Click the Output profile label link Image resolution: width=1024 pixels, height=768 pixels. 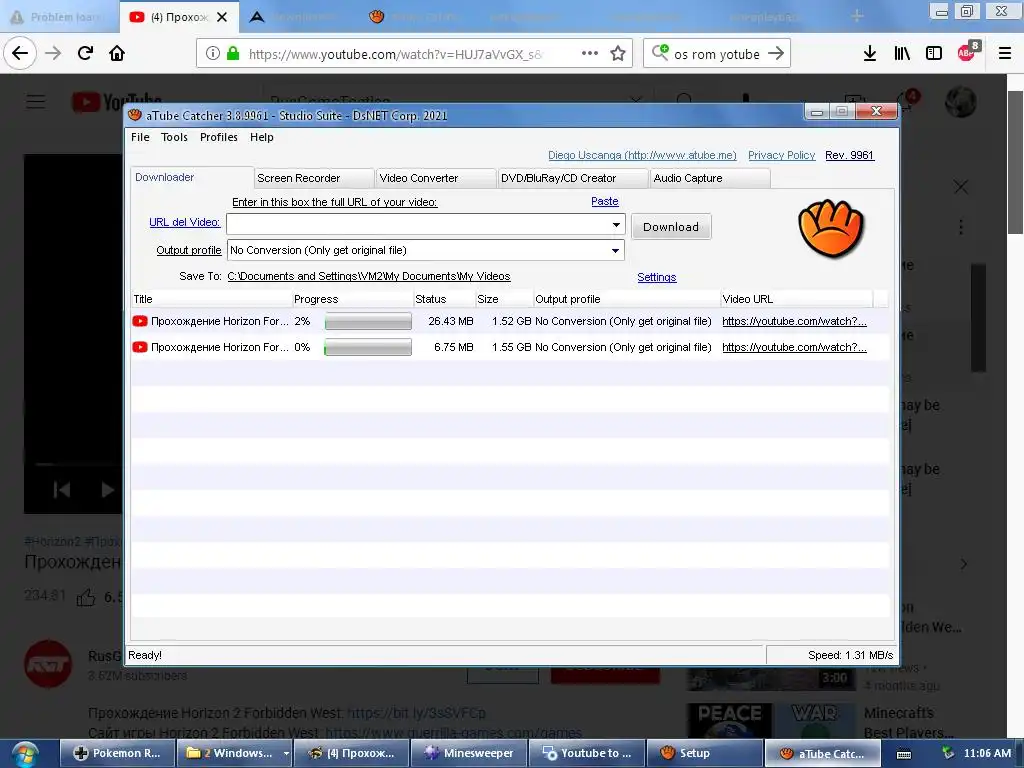[x=189, y=250]
